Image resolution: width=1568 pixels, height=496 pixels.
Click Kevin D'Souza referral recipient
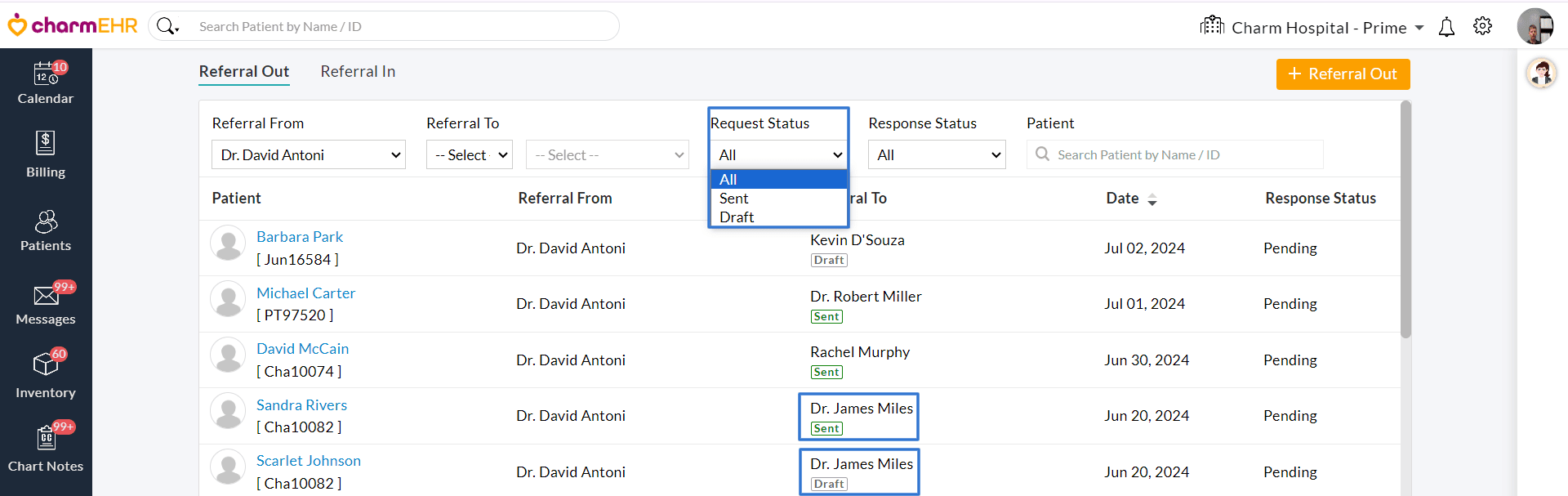tap(857, 240)
